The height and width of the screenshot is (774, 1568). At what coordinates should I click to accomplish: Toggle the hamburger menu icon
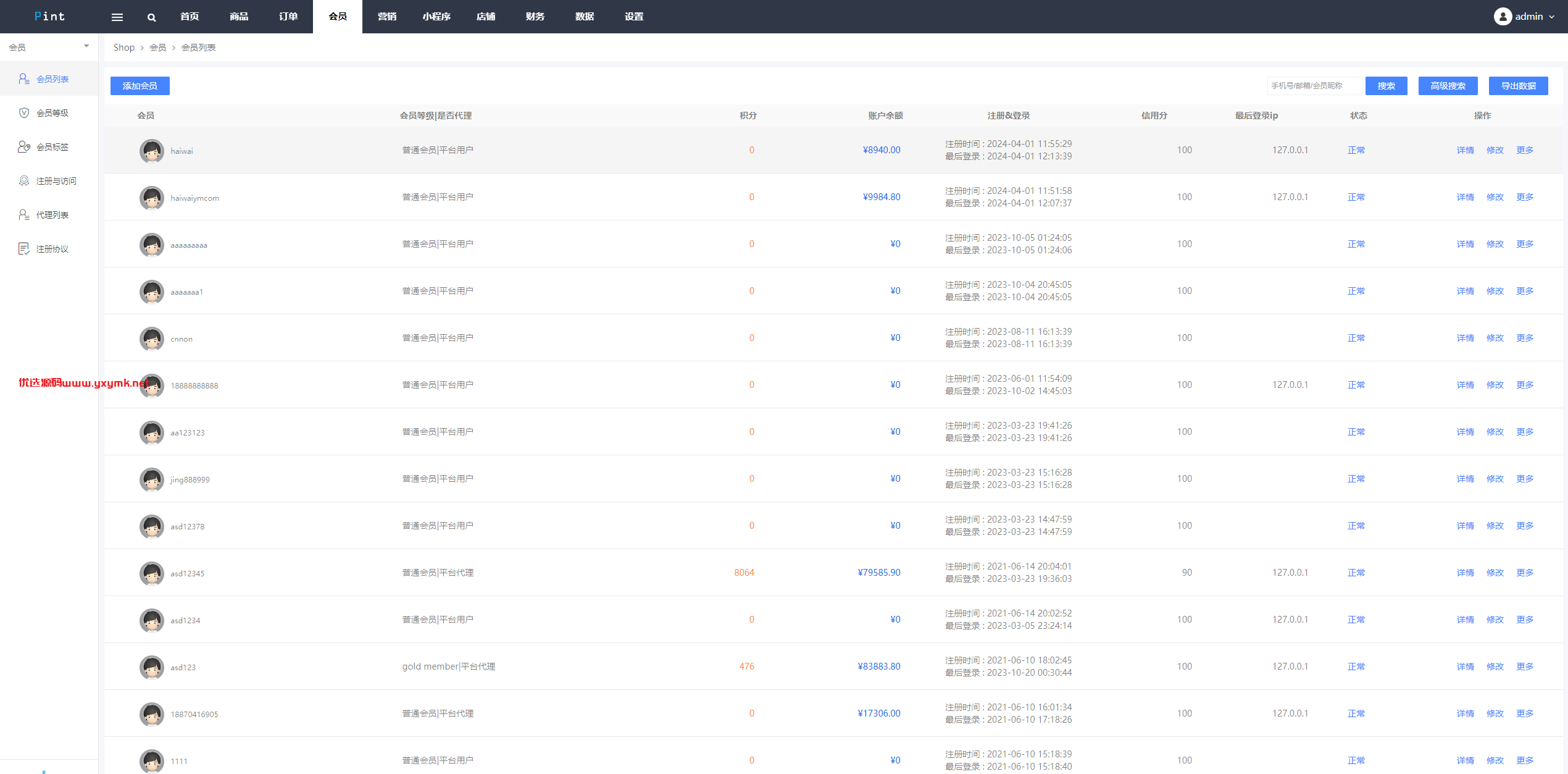(x=117, y=17)
